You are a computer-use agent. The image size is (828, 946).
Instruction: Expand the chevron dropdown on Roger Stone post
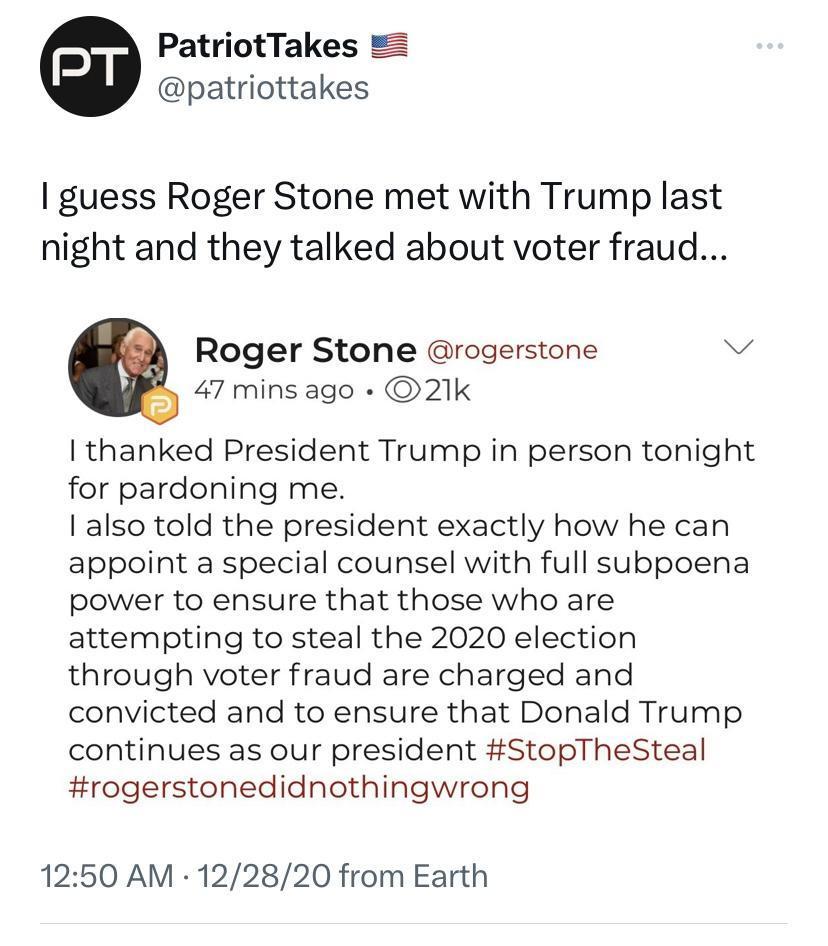[739, 347]
